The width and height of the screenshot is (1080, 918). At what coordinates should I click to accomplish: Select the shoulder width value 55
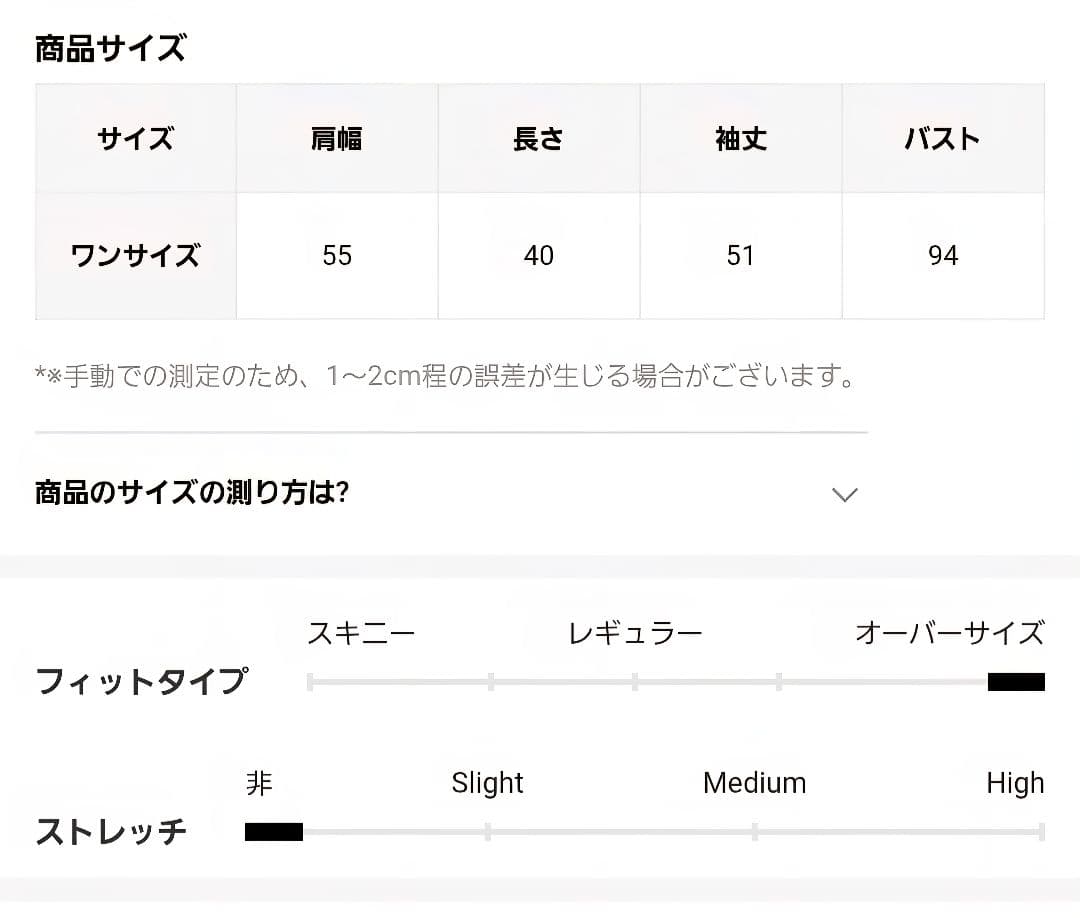pyautogui.click(x=337, y=256)
